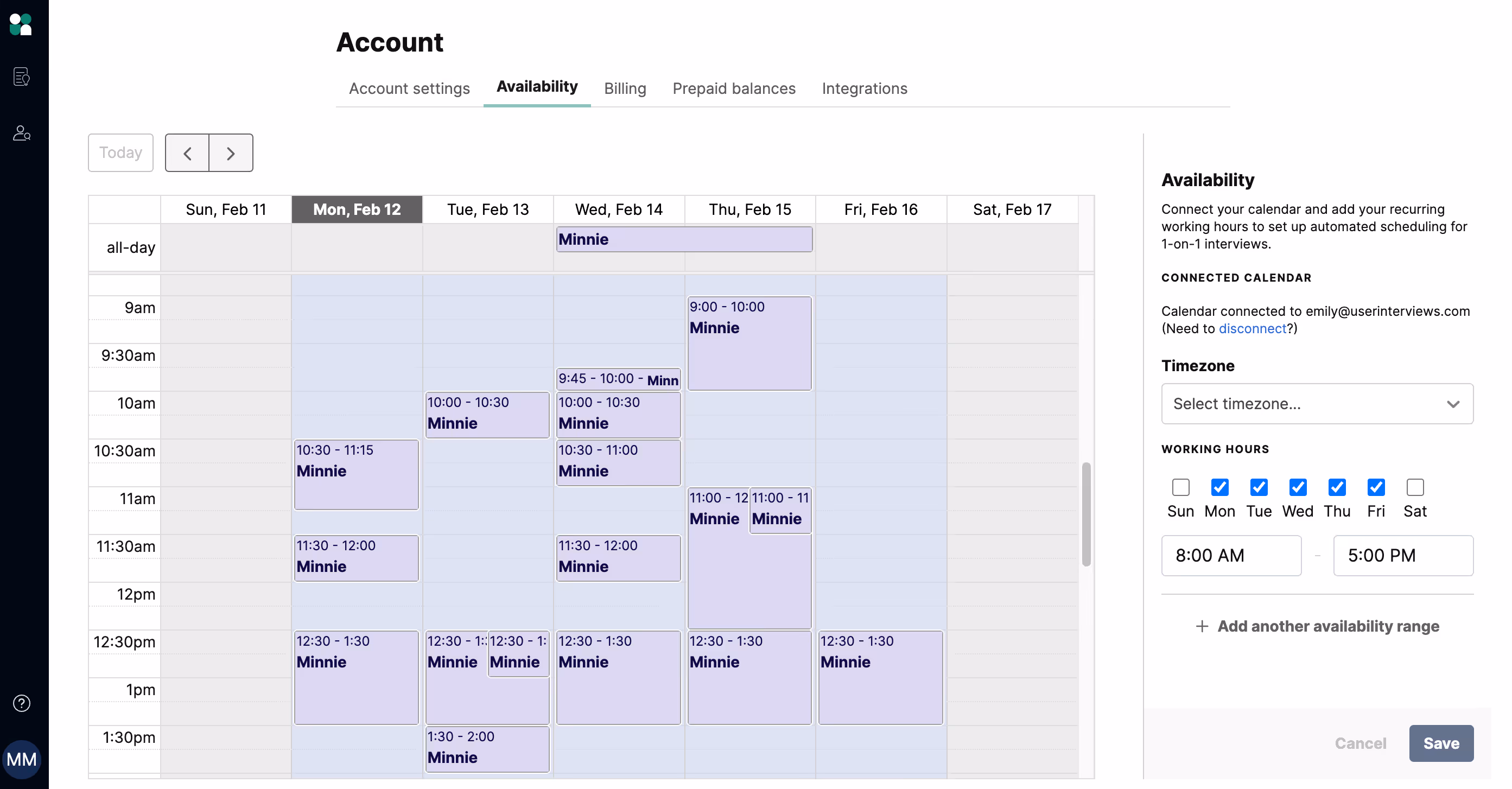The width and height of the screenshot is (1512, 789).
Task: Open the 8:00 AM start time selector
Action: (1231, 555)
